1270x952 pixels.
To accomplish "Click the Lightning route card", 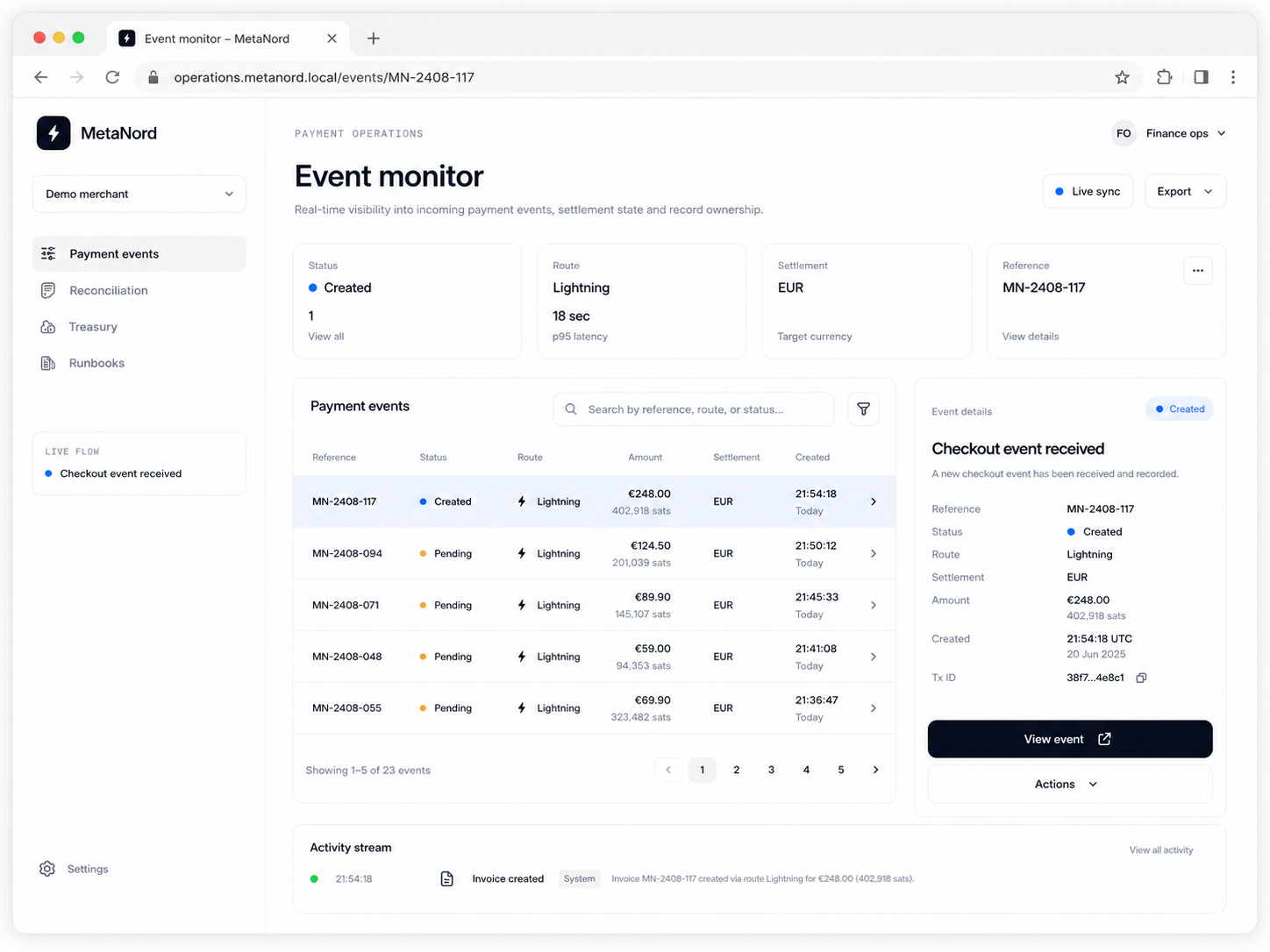I will [x=641, y=302].
